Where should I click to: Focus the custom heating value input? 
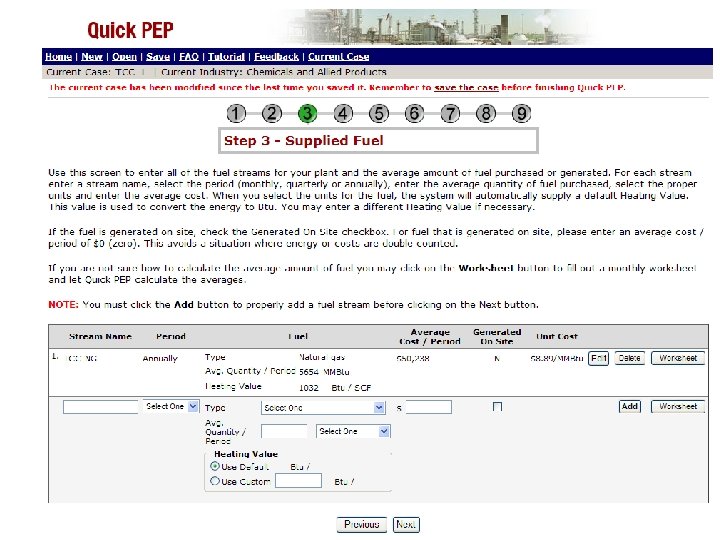coord(298,481)
